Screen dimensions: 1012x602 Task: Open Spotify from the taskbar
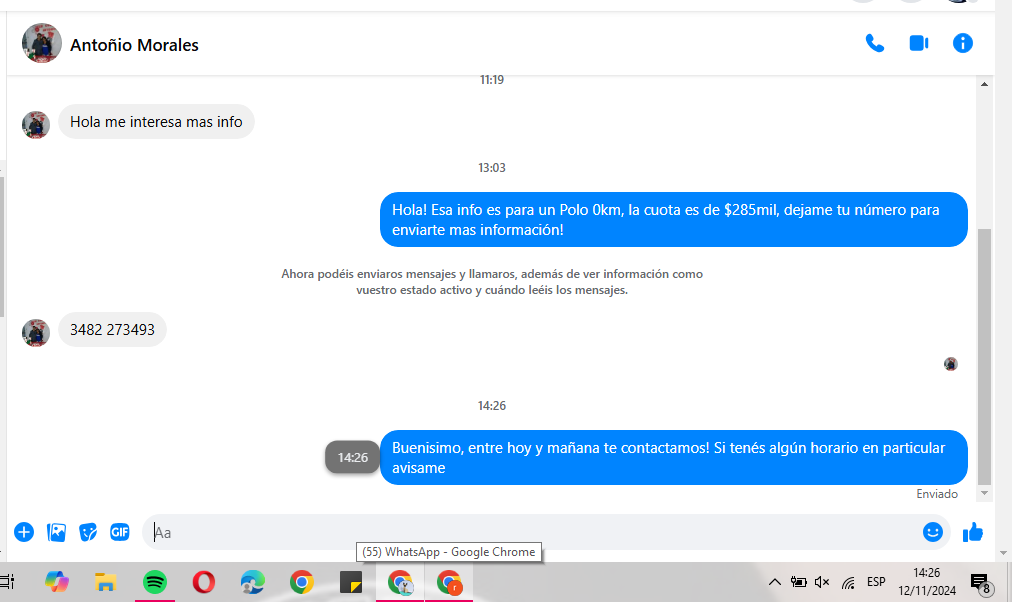[x=155, y=582]
